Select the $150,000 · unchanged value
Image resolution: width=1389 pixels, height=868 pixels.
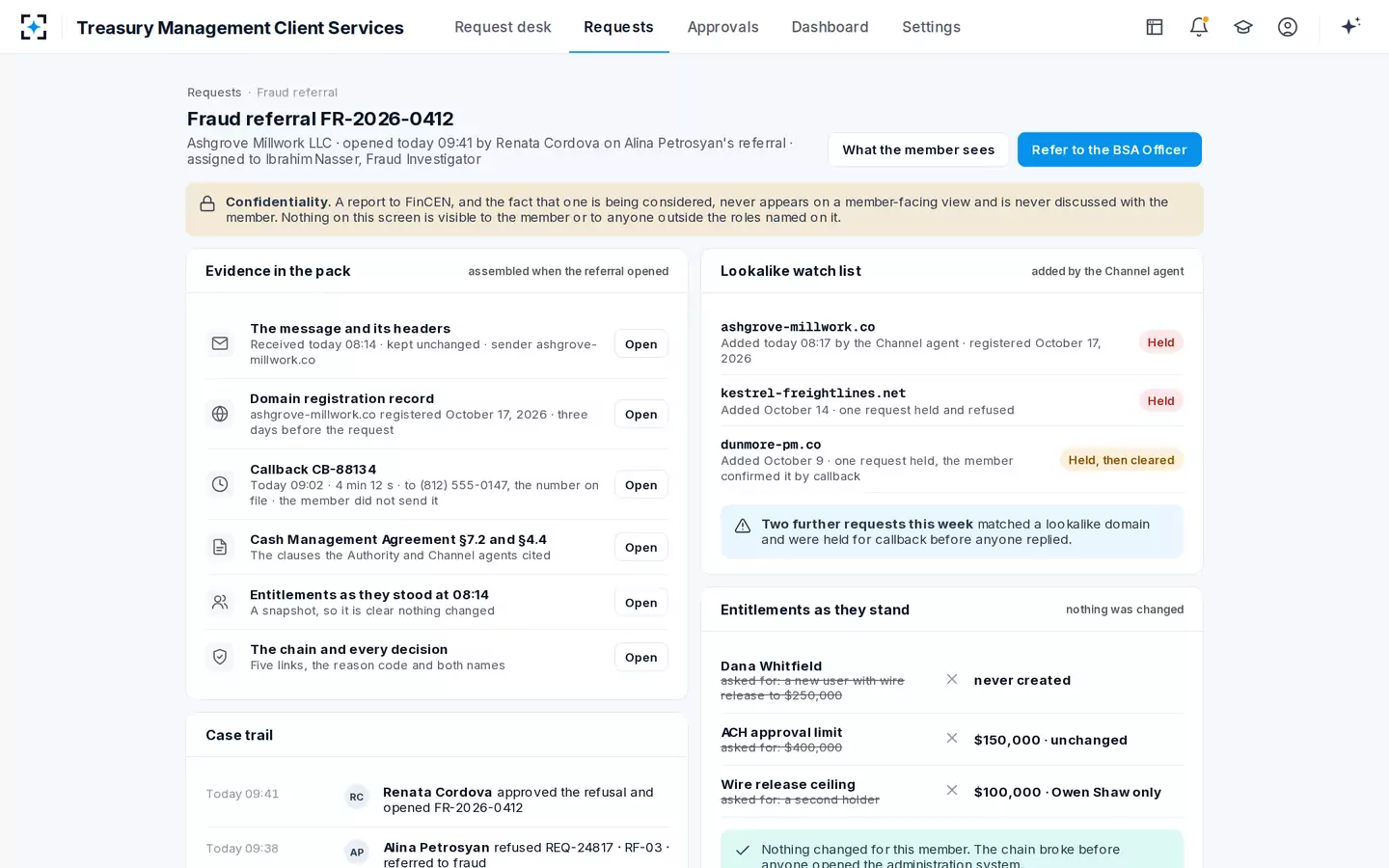coord(1050,740)
